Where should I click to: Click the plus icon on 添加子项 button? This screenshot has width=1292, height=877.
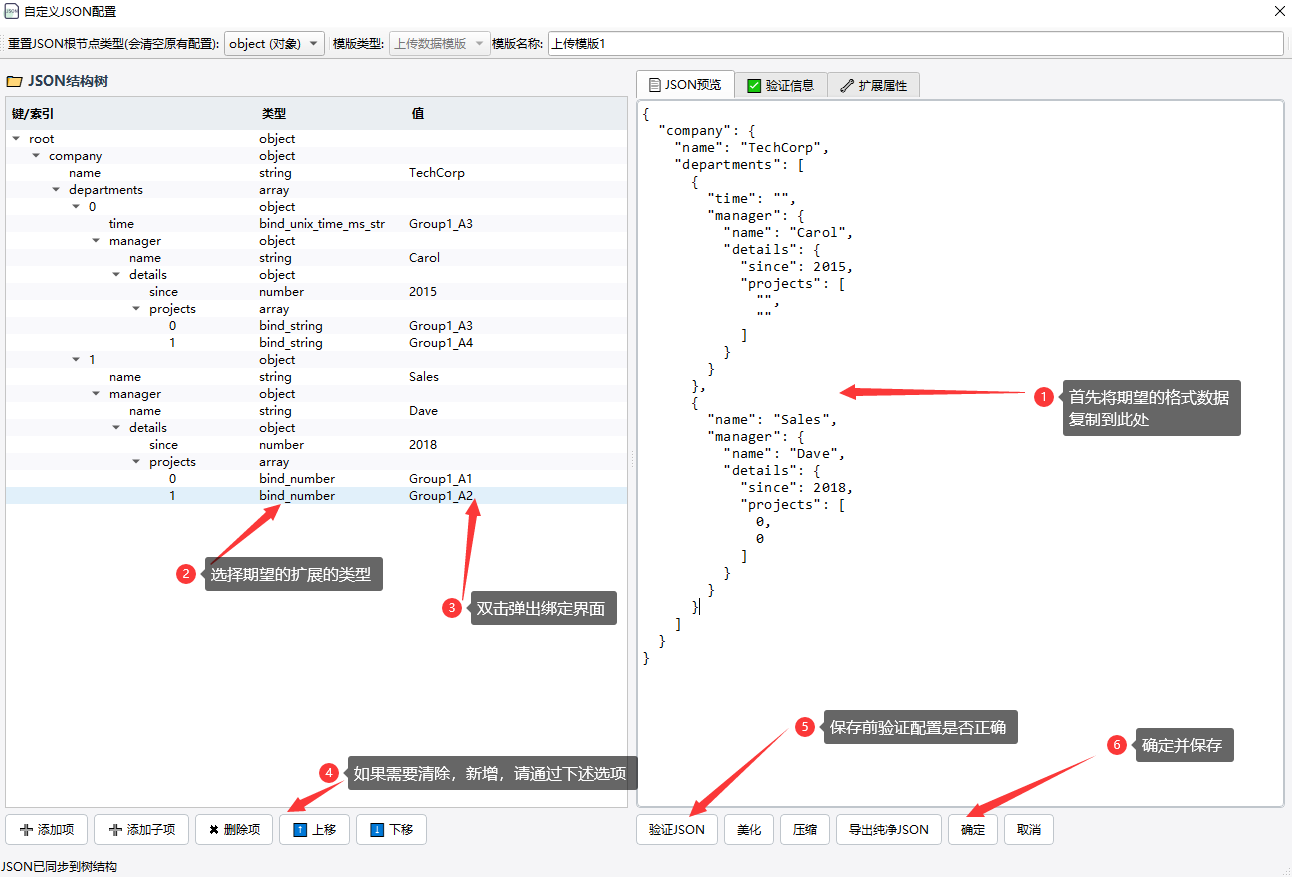point(116,830)
